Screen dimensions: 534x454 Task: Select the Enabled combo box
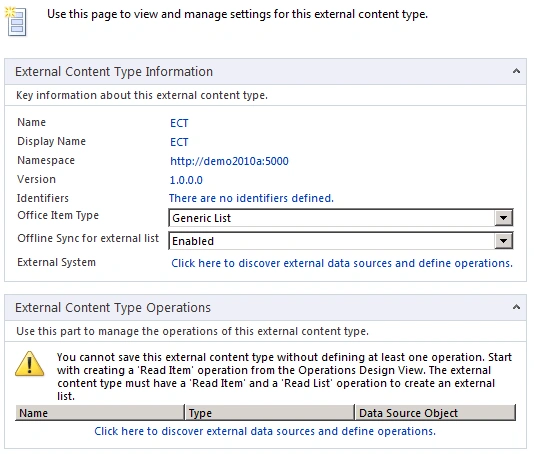pos(341,241)
